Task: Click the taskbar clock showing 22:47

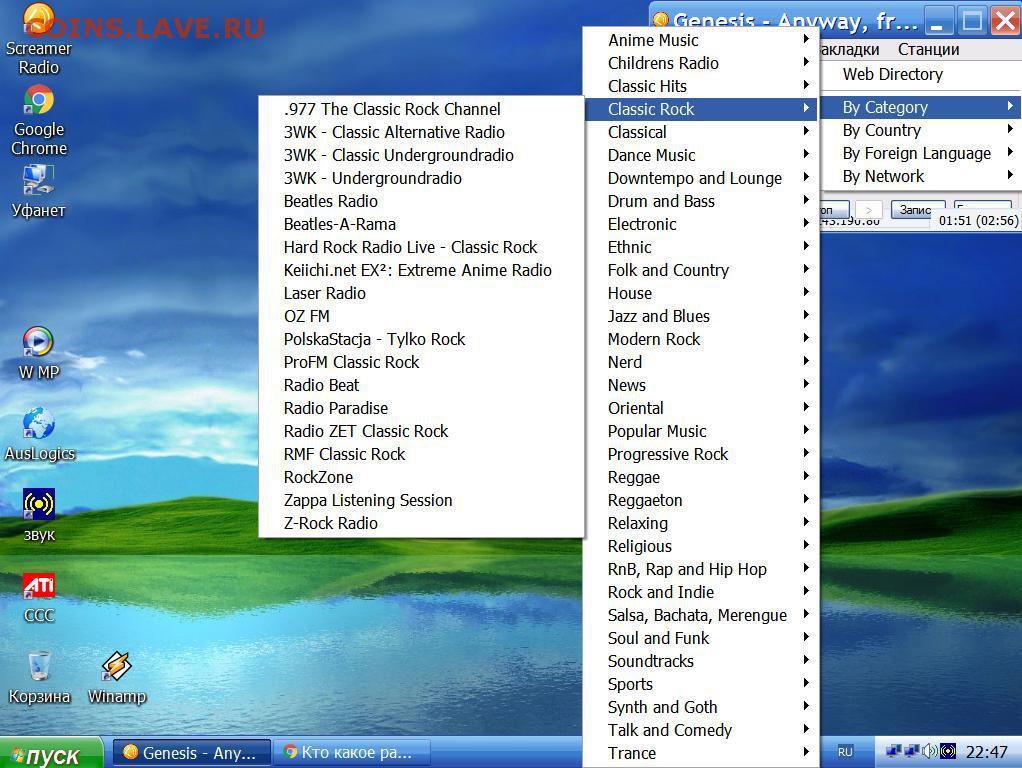Action: [986, 752]
